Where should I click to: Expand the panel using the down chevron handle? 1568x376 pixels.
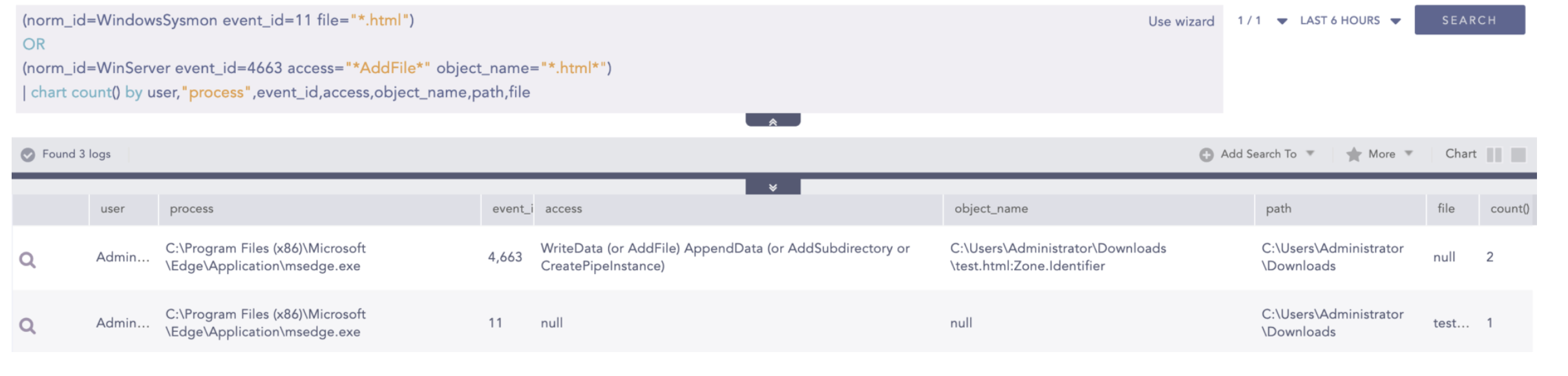point(772,187)
